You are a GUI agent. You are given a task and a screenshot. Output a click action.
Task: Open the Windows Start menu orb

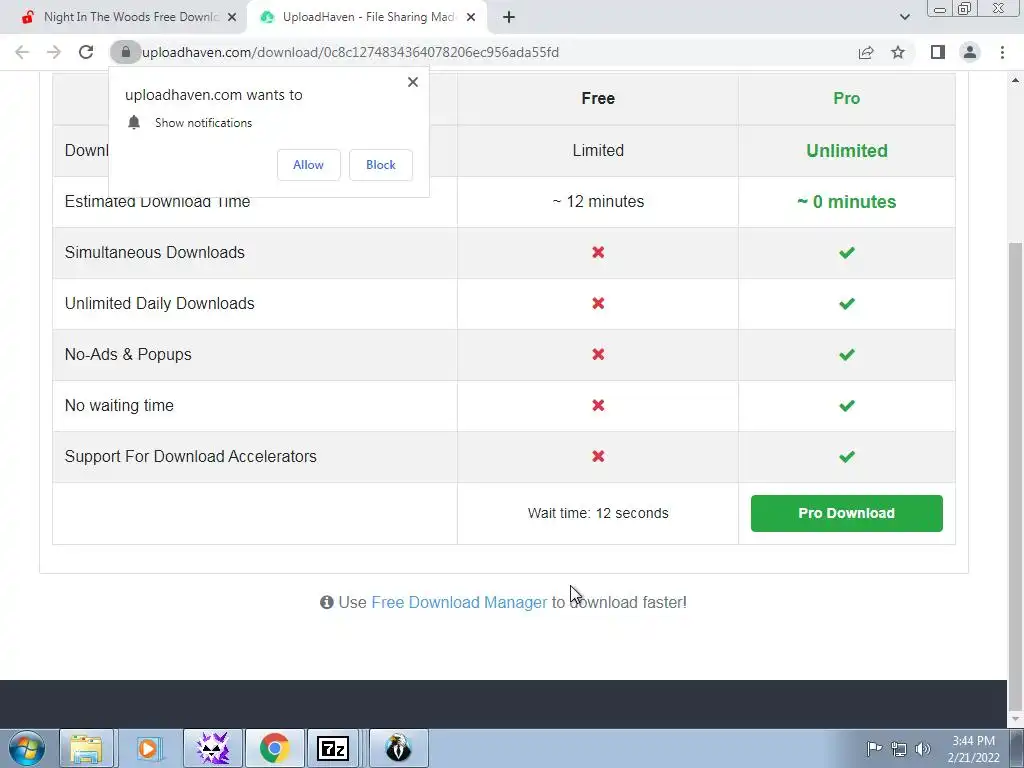pyautogui.click(x=27, y=748)
